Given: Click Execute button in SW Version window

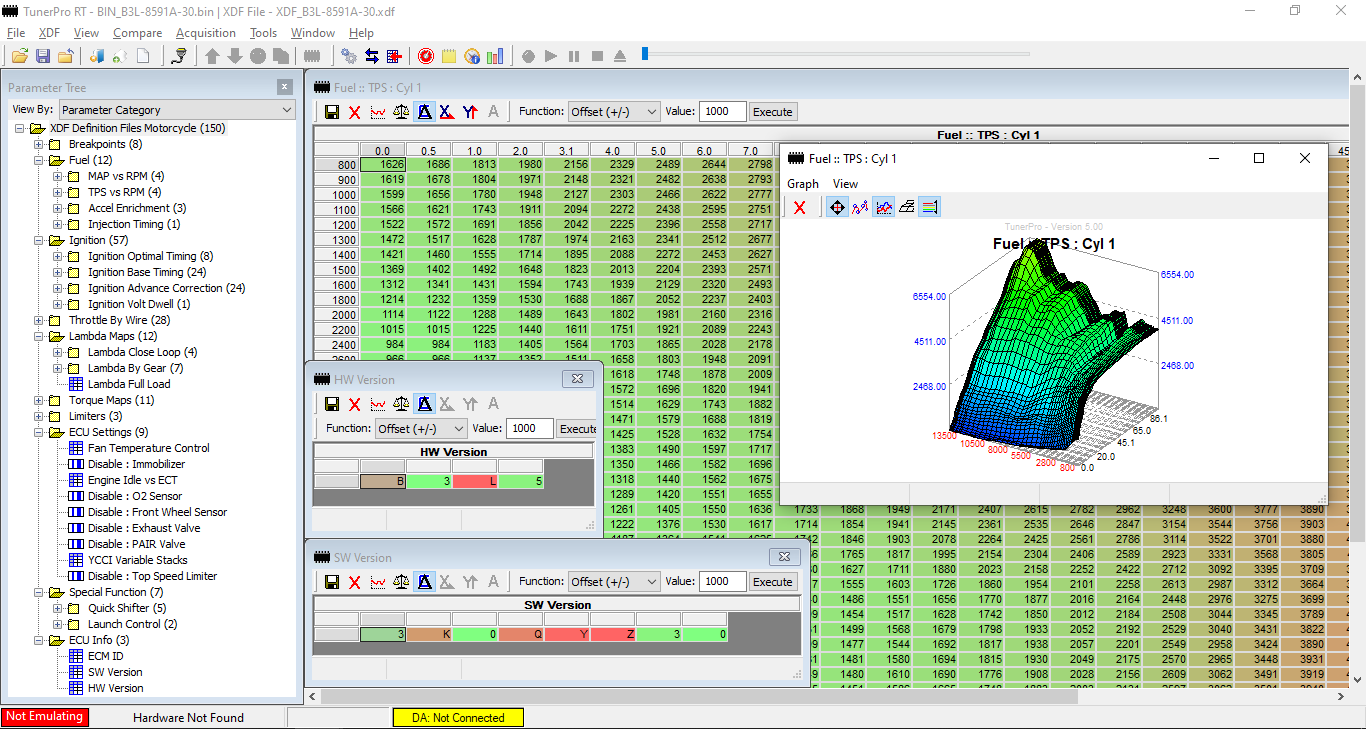Looking at the screenshot, I should tap(772, 582).
